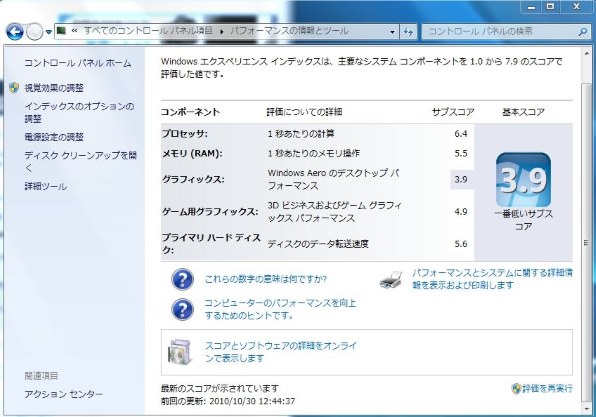Minimize the window
Image resolution: width=596 pixels, height=417 pixels.
click(532, 7)
